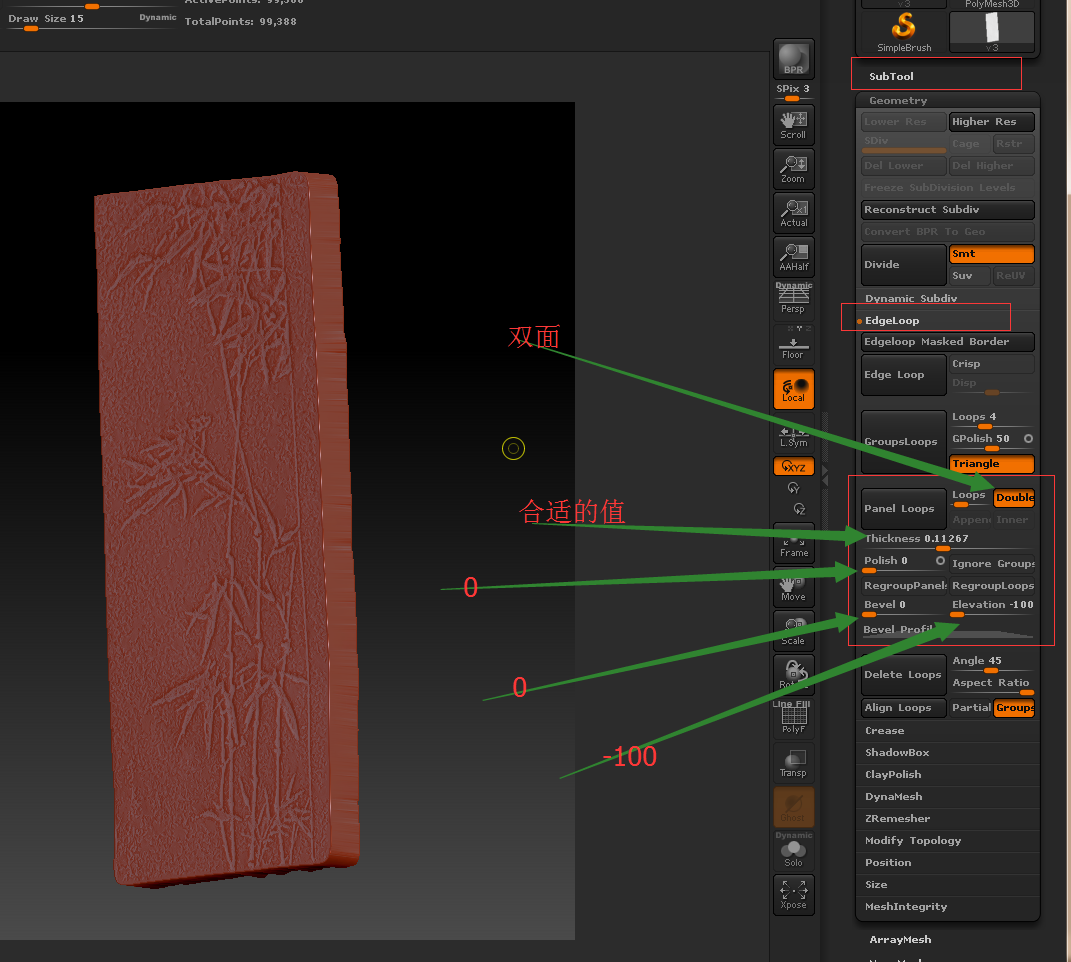Click the Divide button
The image size is (1071, 962).
click(904, 264)
